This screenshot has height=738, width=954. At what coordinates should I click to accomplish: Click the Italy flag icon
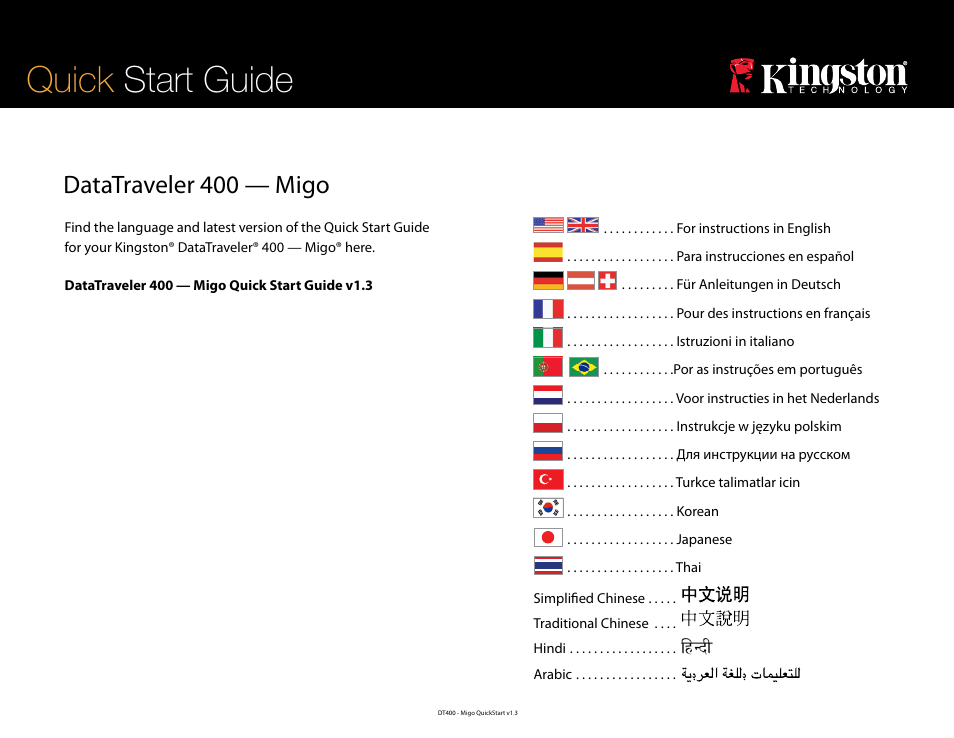click(548, 338)
